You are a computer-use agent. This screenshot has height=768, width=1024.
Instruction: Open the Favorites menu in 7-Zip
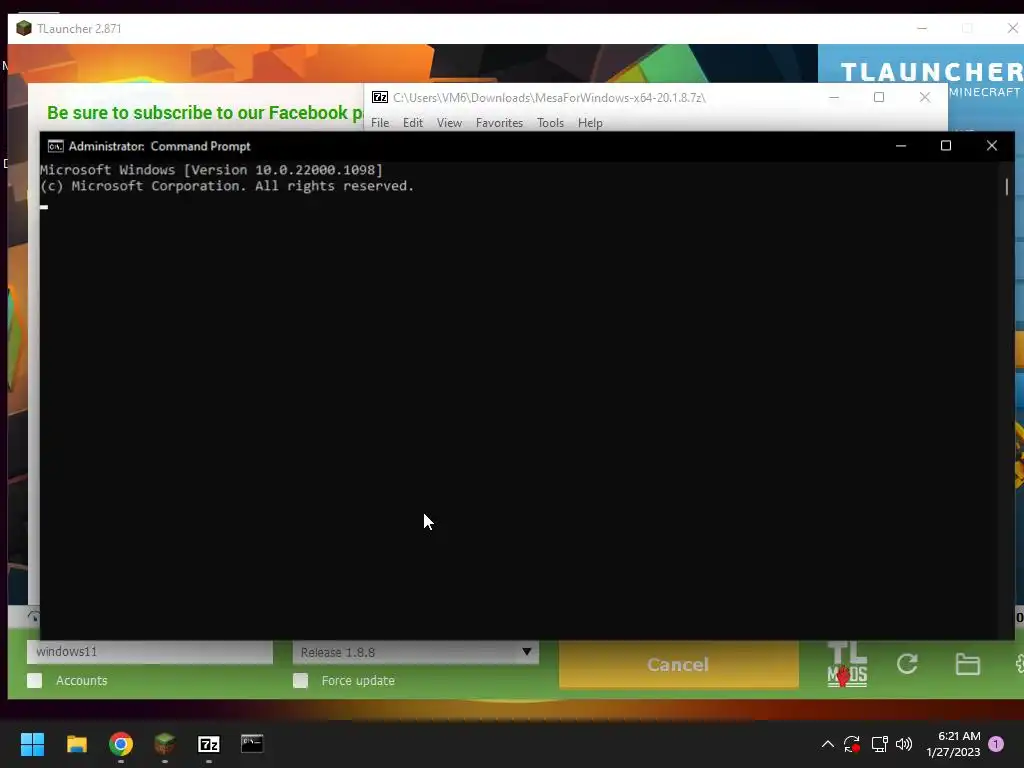500,123
